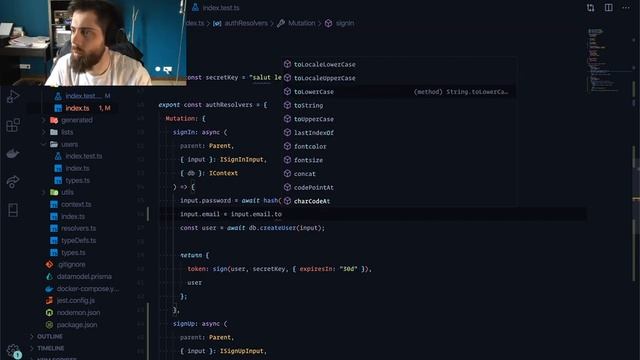Select authResolvers in the breadcrumb

[x=246, y=23]
